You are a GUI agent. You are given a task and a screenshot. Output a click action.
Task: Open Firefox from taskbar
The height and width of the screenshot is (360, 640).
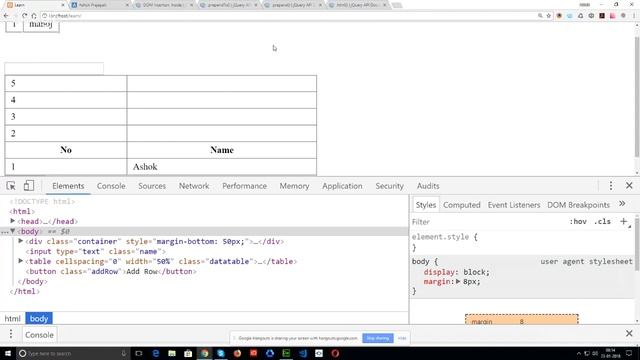pyautogui.click(x=237, y=353)
